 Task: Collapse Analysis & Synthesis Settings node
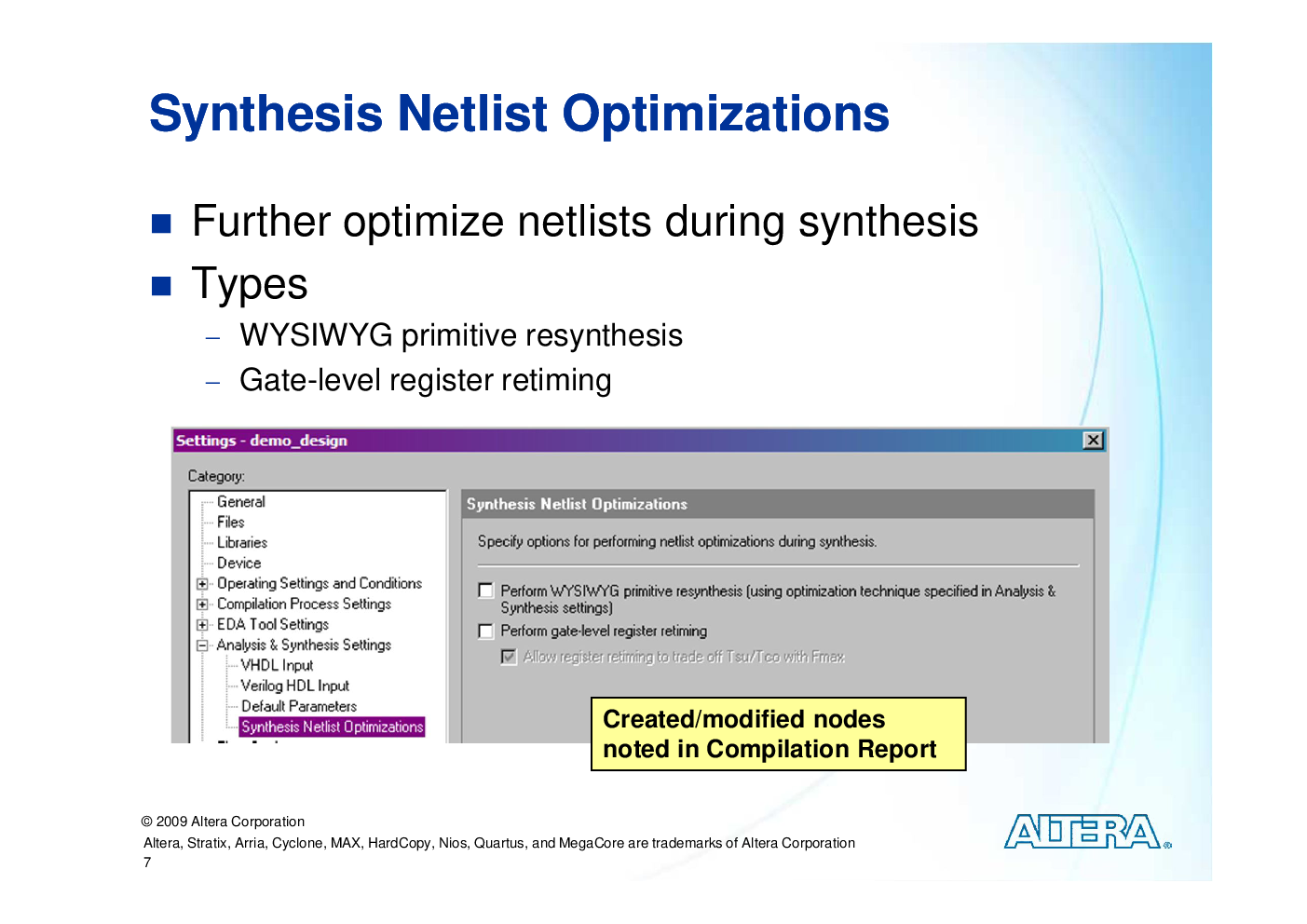(x=202, y=645)
